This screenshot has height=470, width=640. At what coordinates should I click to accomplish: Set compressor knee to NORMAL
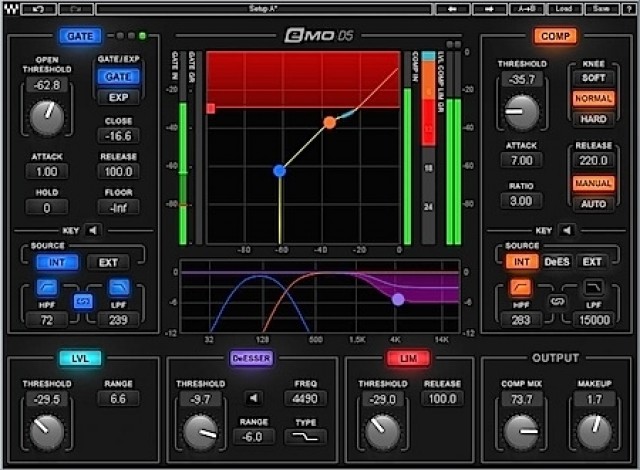pyautogui.click(x=593, y=98)
